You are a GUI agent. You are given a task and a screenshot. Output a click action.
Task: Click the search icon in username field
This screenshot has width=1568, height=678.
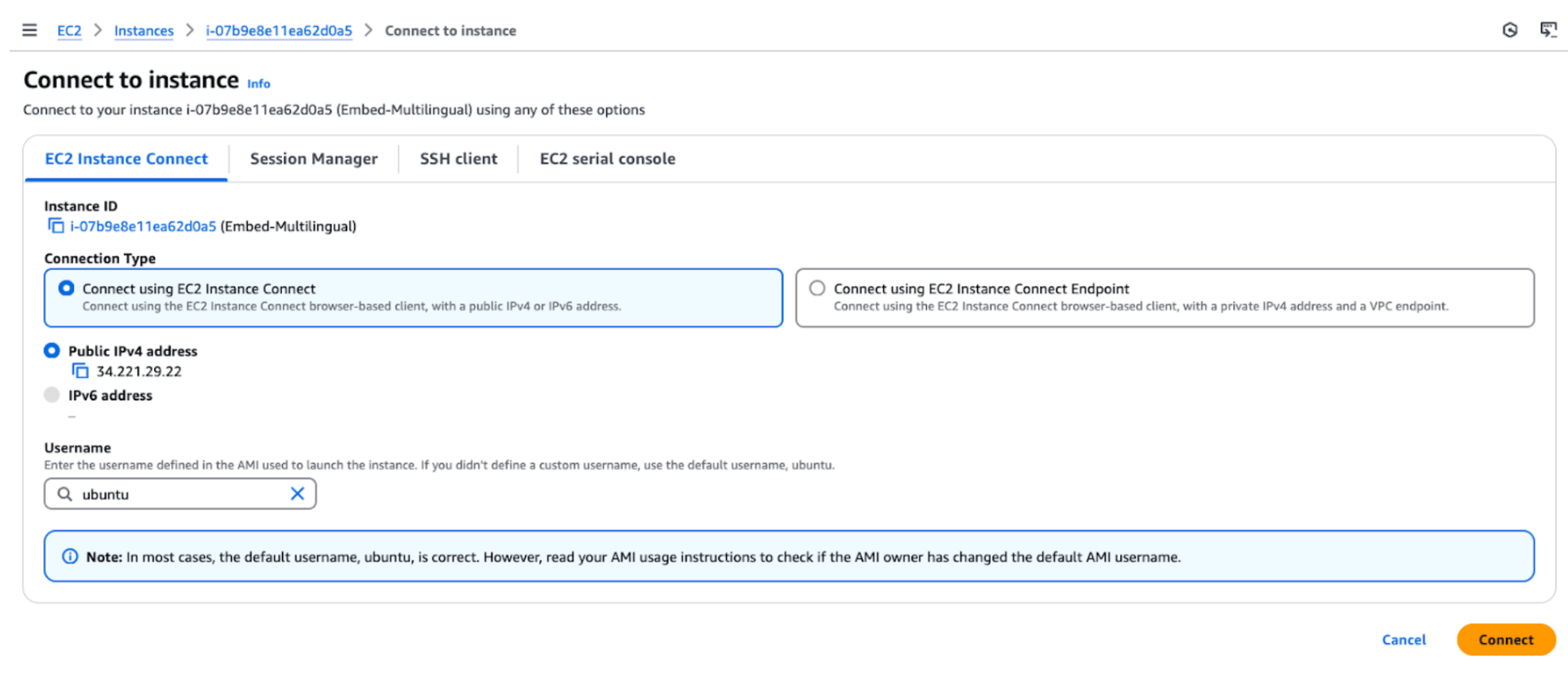click(65, 494)
